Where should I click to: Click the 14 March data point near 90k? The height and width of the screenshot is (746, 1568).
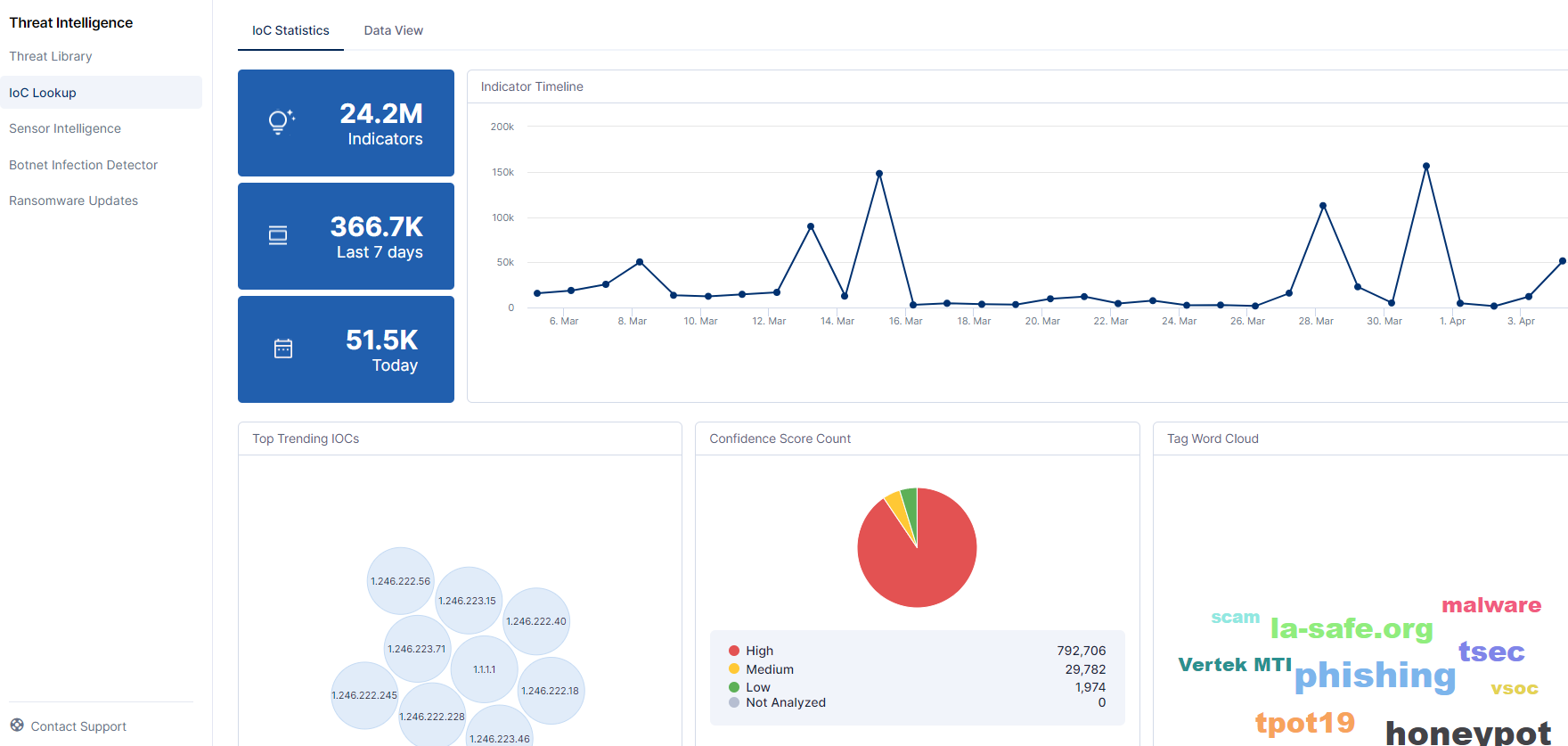pos(811,226)
